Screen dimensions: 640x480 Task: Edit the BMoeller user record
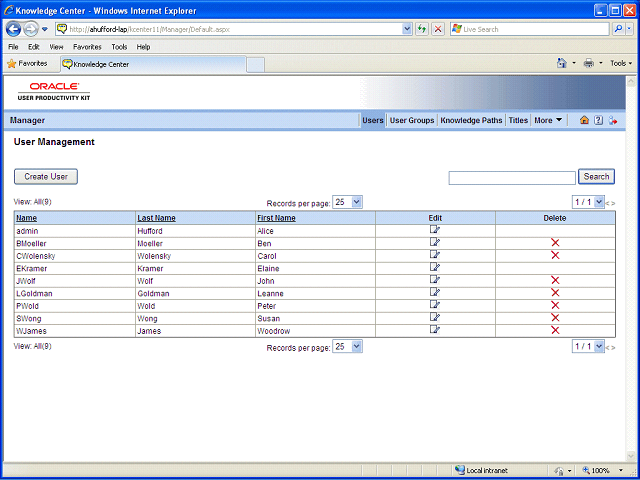click(x=435, y=242)
